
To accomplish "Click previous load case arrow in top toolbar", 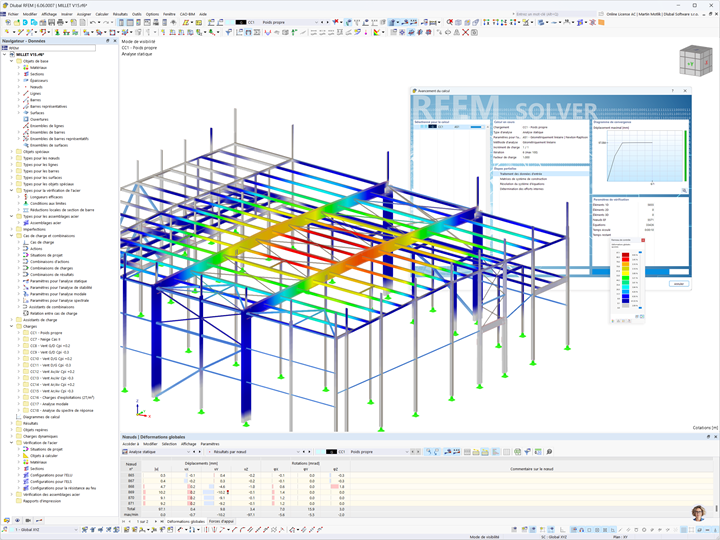I will (x=322, y=22).
